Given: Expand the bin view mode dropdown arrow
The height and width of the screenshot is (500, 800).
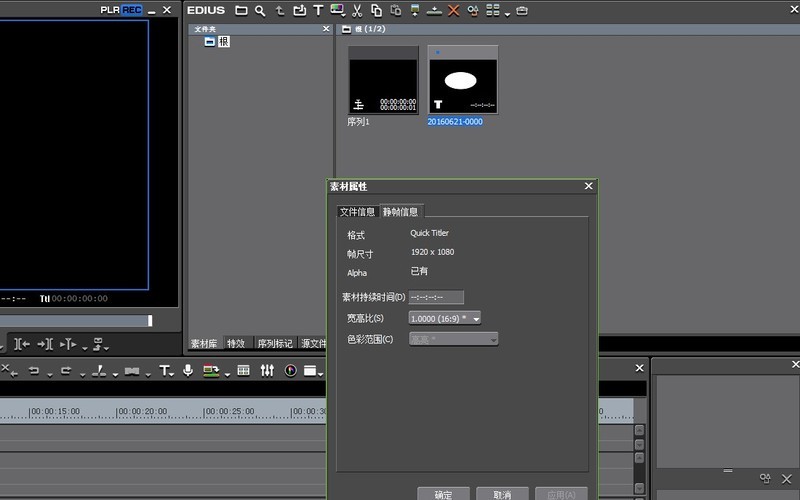Looking at the screenshot, I should [x=507, y=12].
